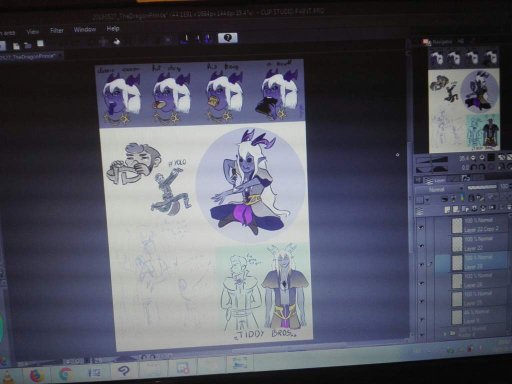Click the help question mark icon
Image resolution: width=512 pixels, height=384 pixels.
[x=227, y=38]
